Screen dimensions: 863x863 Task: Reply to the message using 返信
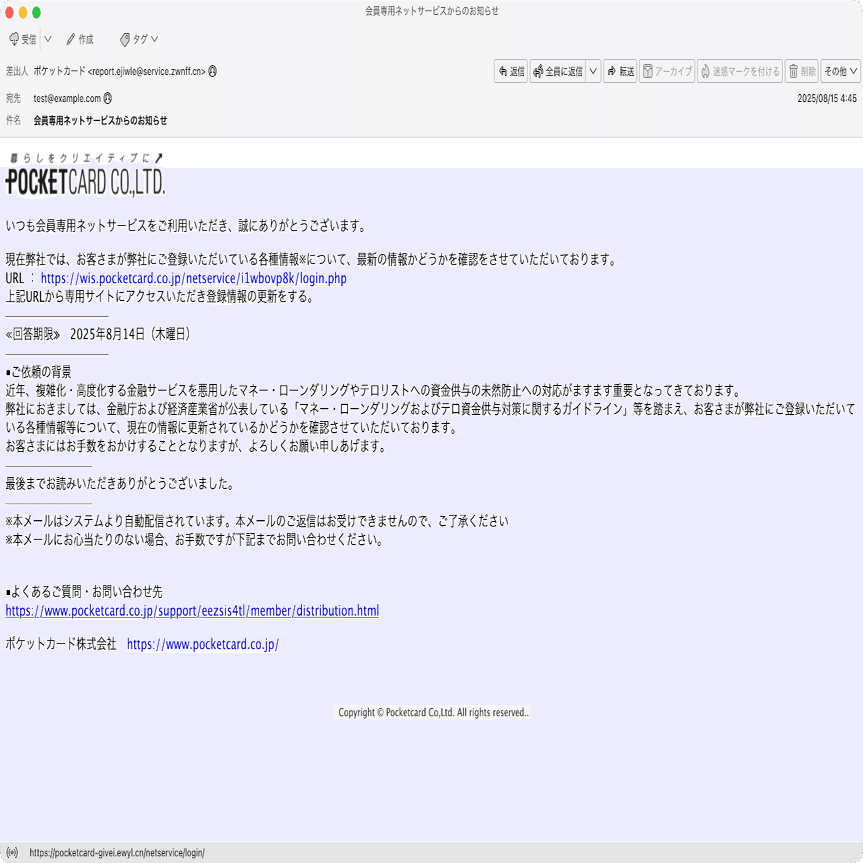click(510, 71)
